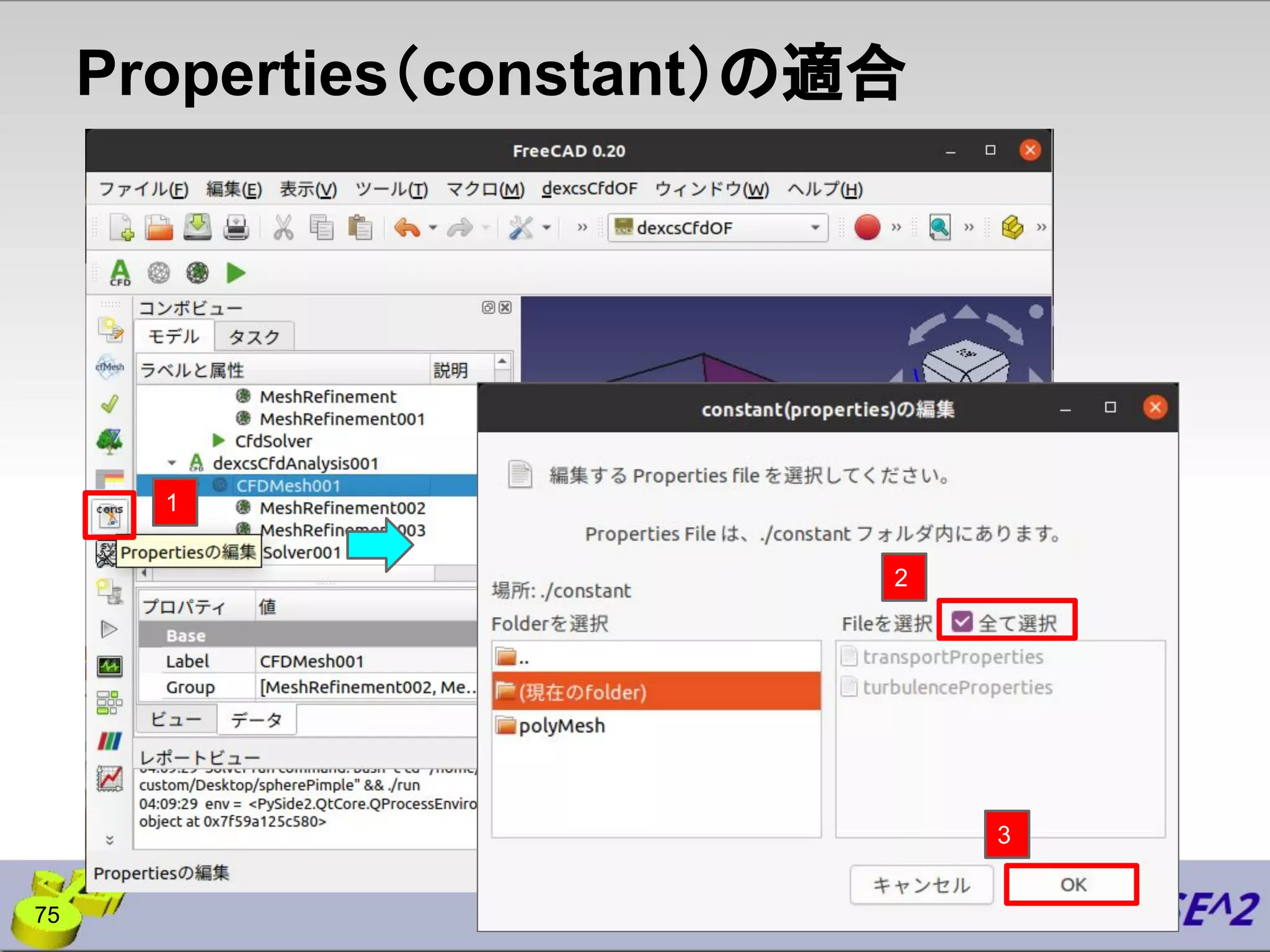Click the CFD Analysis container icon
Viewport: 1270px width, 952px height.
click(x=120, y=273)
